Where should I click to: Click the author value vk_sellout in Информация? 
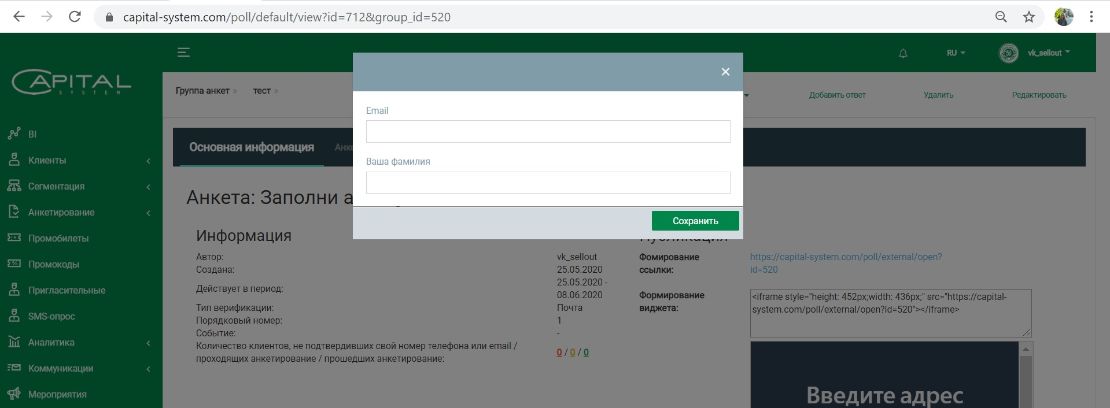578,257
